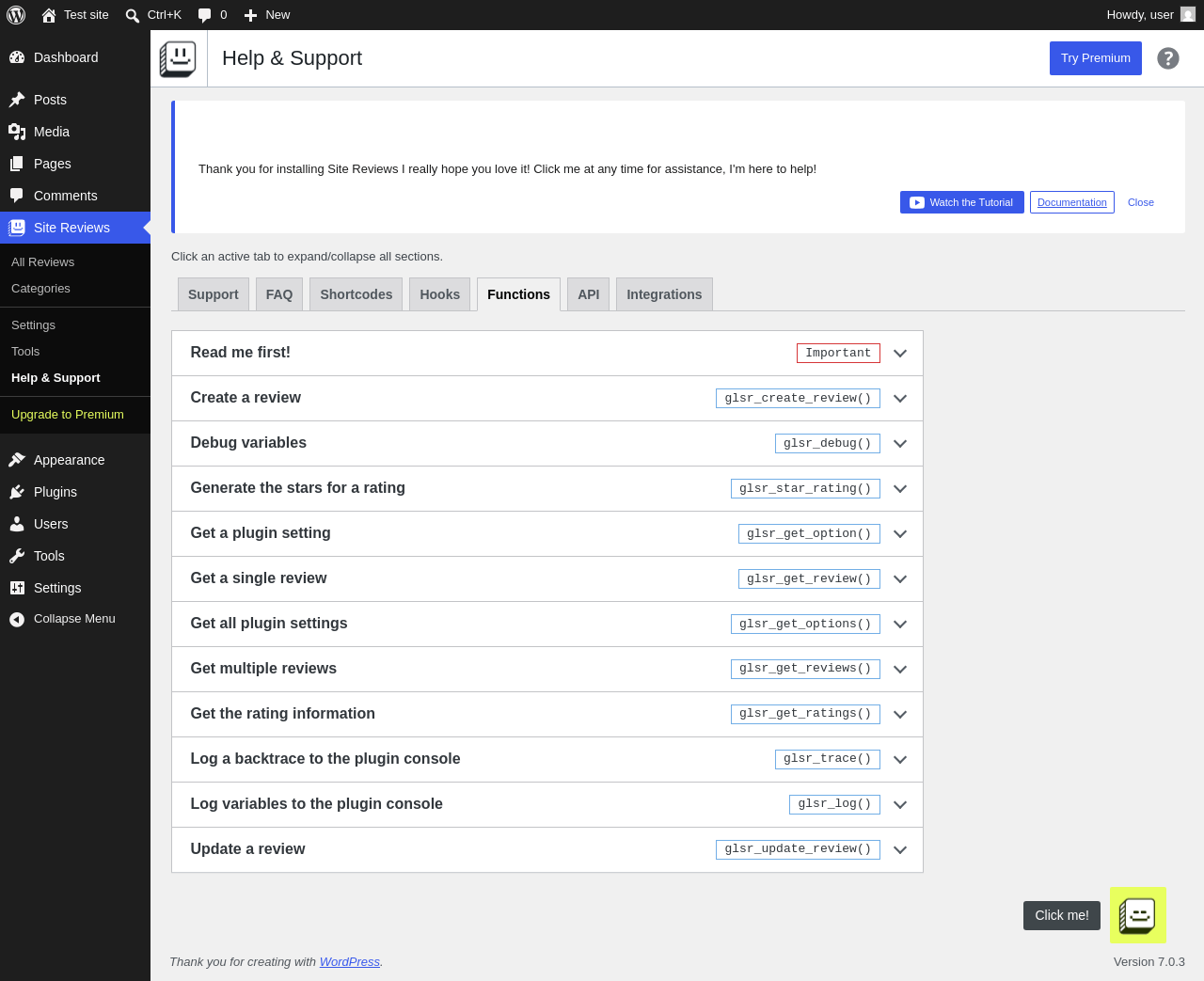Click the Plugins plug icon
The width and height of the screenshot is (1204, 981).
[x=17, y=492]
